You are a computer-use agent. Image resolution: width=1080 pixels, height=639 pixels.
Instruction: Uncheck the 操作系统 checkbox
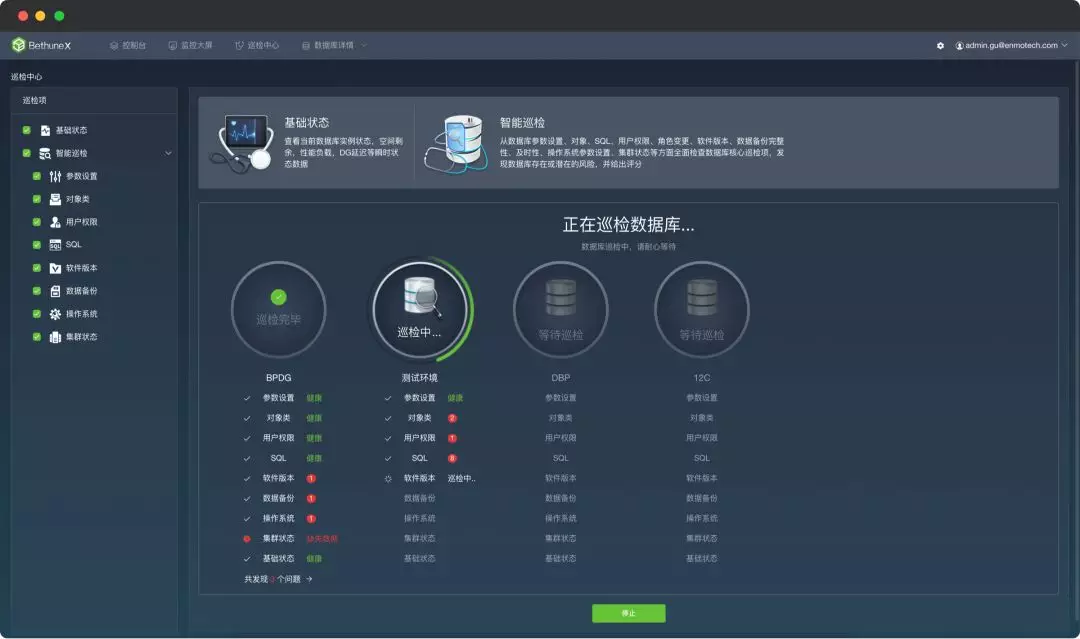click(37, 314)
